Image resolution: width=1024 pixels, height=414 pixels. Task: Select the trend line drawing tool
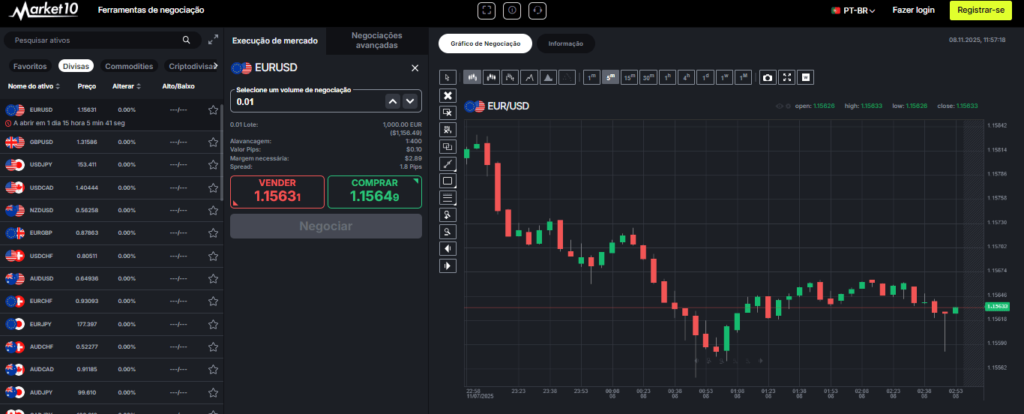pos(448,163)
